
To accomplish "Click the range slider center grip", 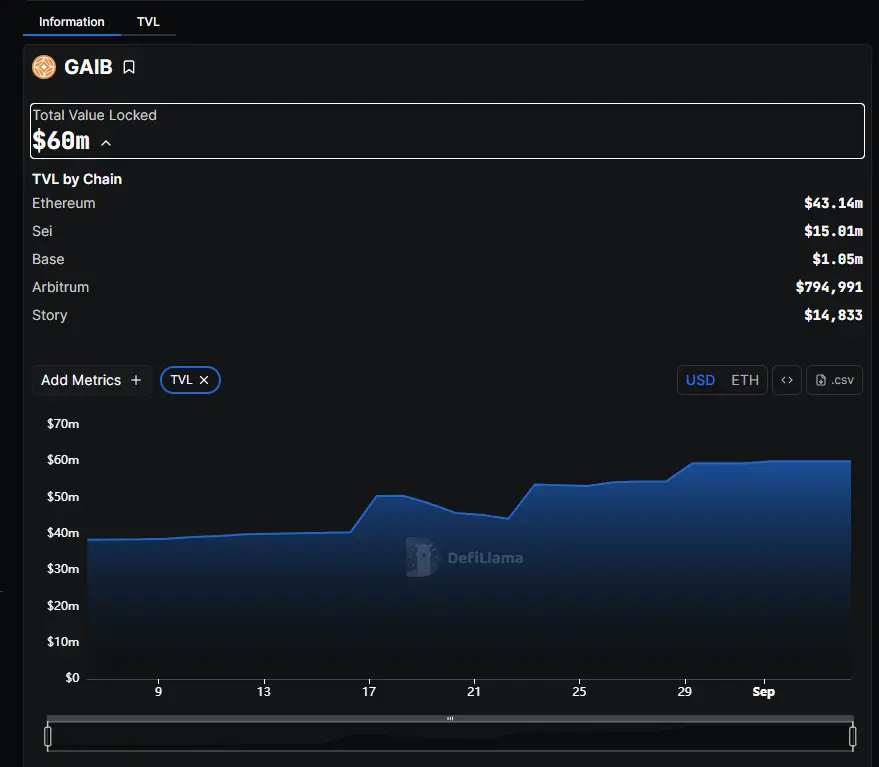I will (x=450, y=718).
